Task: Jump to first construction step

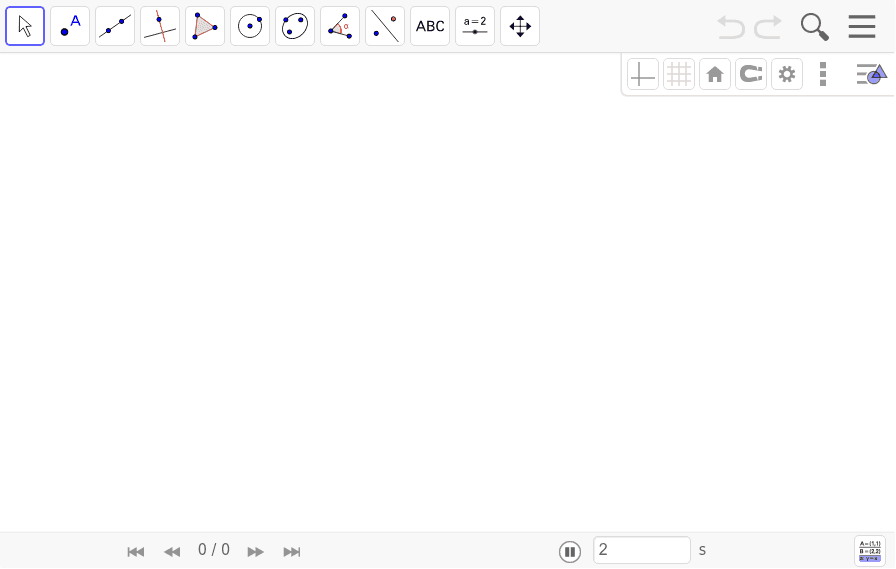Action: point(135,551)
